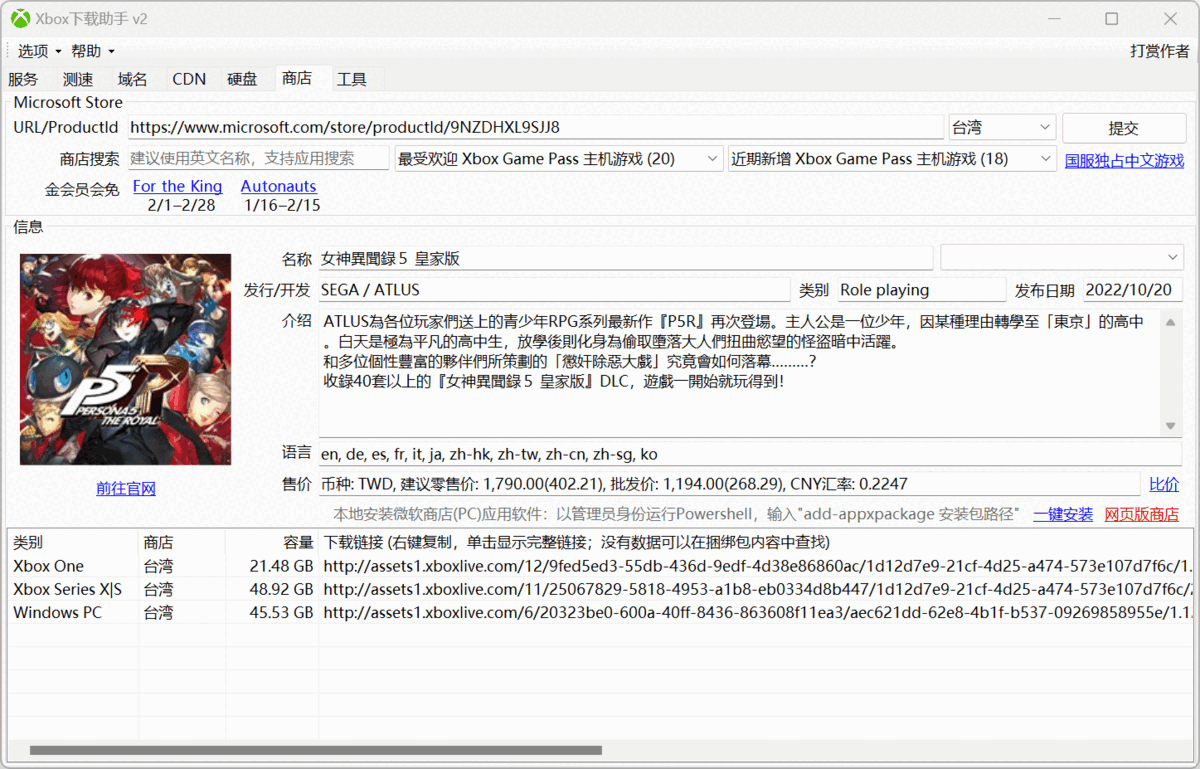
Task: Click the 2/1–2/28 date under For the King
Action: [181, 205]
